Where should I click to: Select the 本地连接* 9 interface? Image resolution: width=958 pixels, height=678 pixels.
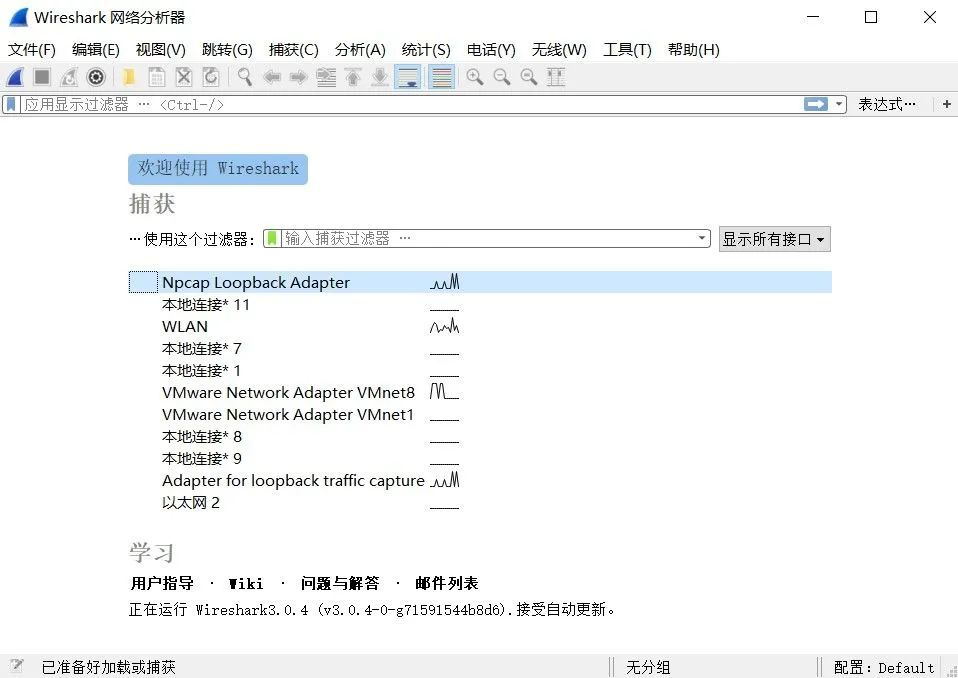pos(480,458)
